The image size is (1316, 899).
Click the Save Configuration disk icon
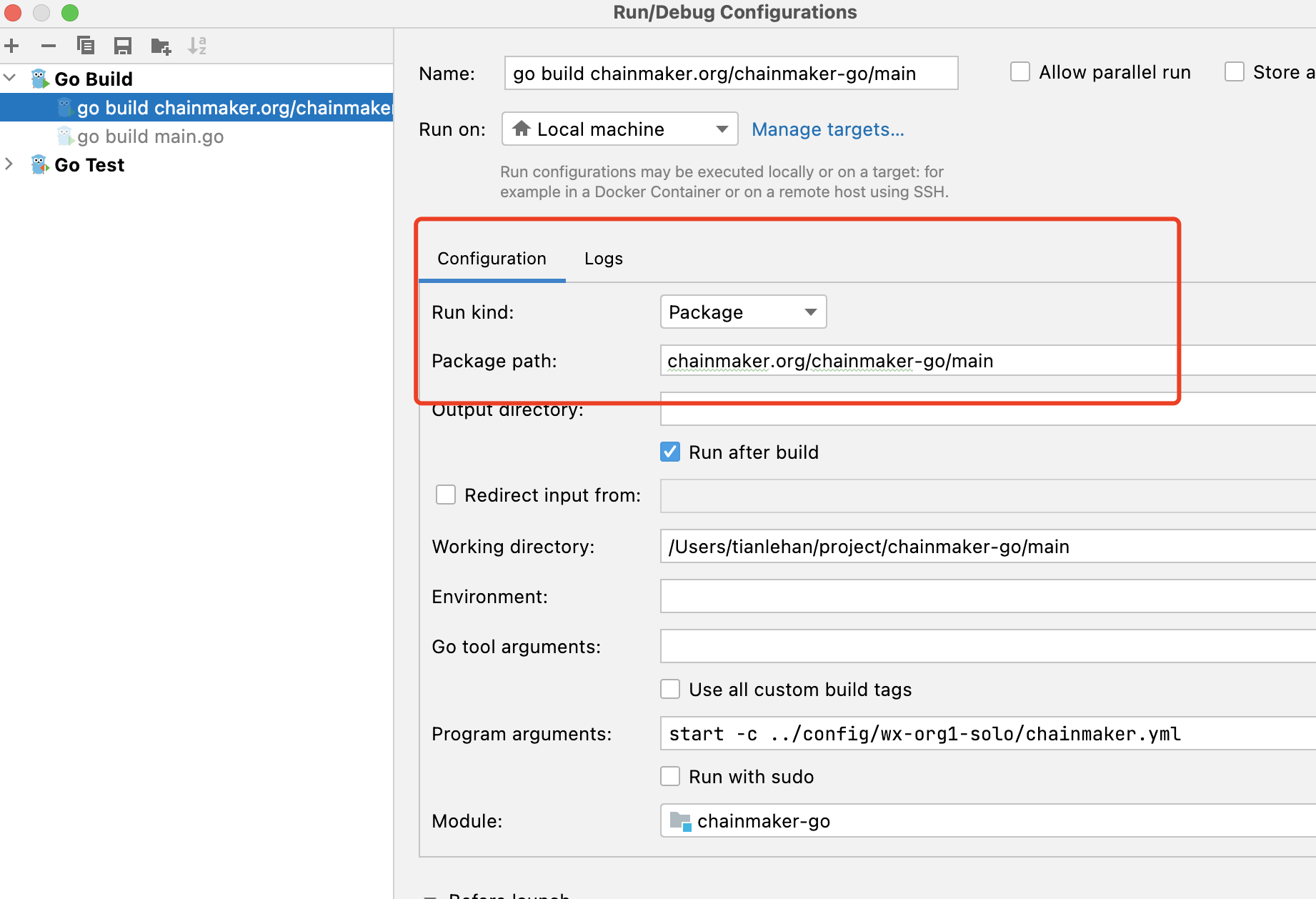pos(123,46)
